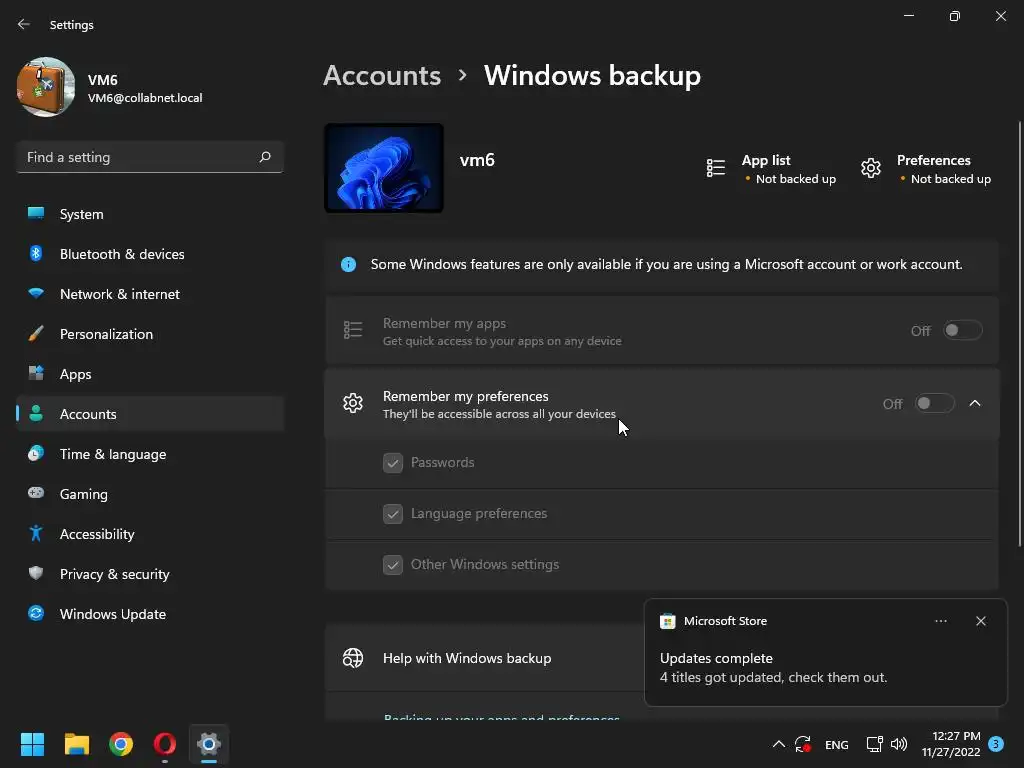
Task: Uncheck the Language preferences checkbox
Action: tap(393, 514)
